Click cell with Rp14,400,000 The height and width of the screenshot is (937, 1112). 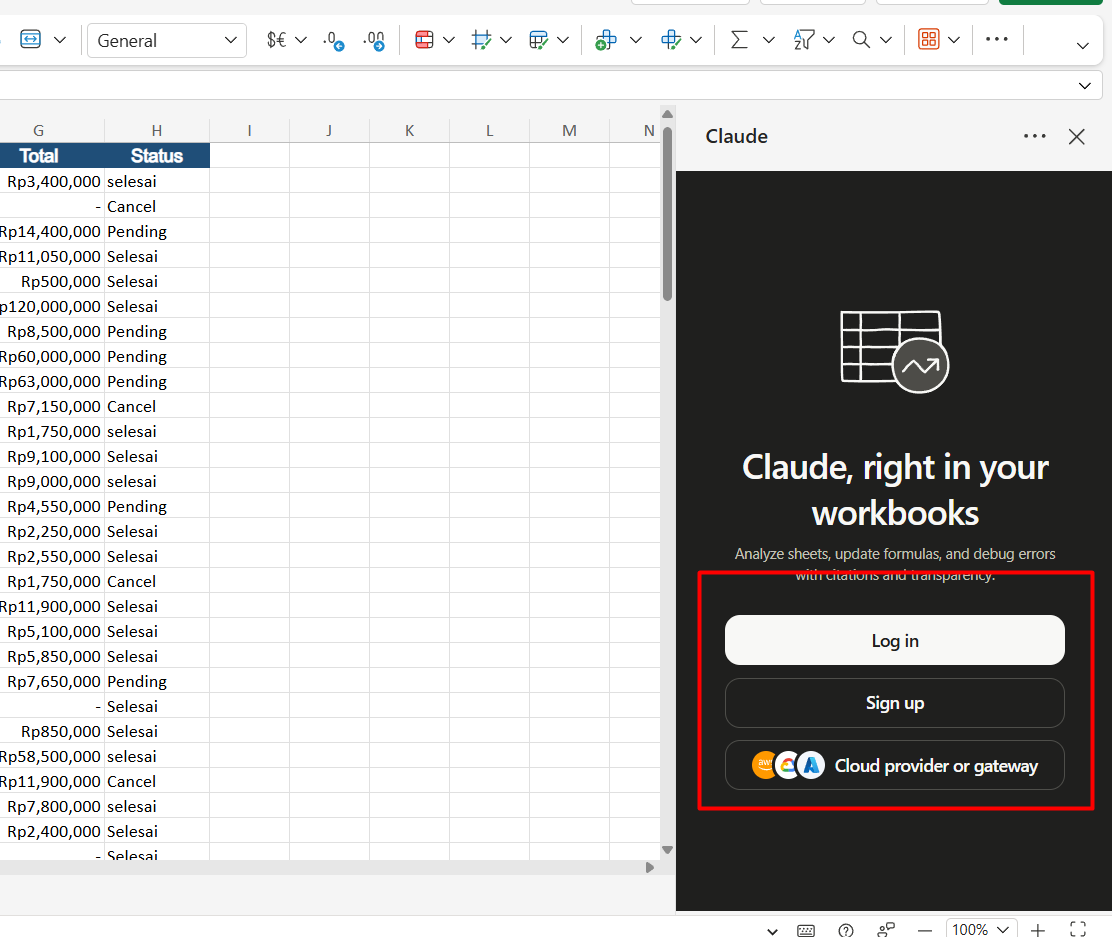(52, 231)
